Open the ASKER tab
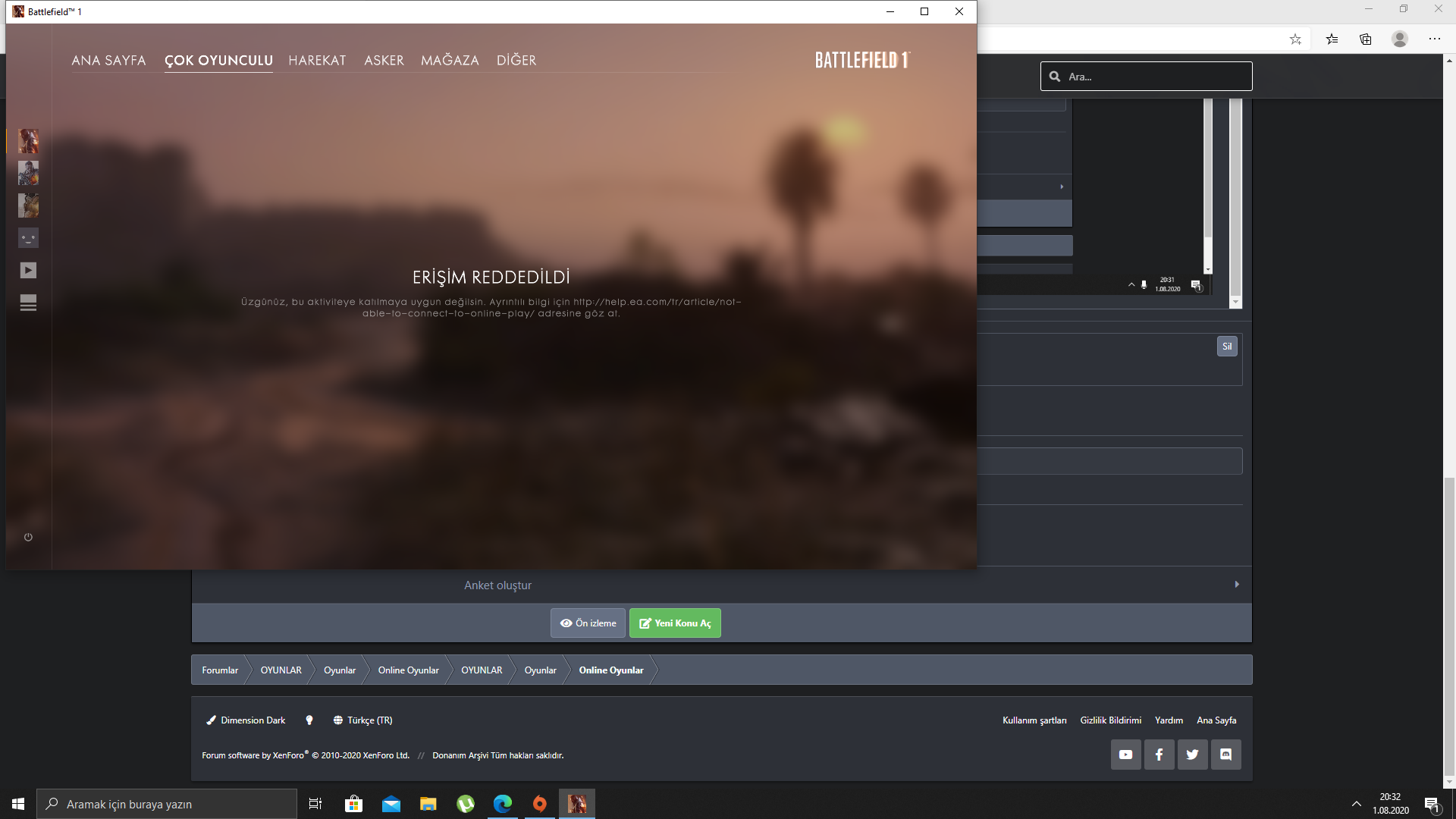 (384, 61)
